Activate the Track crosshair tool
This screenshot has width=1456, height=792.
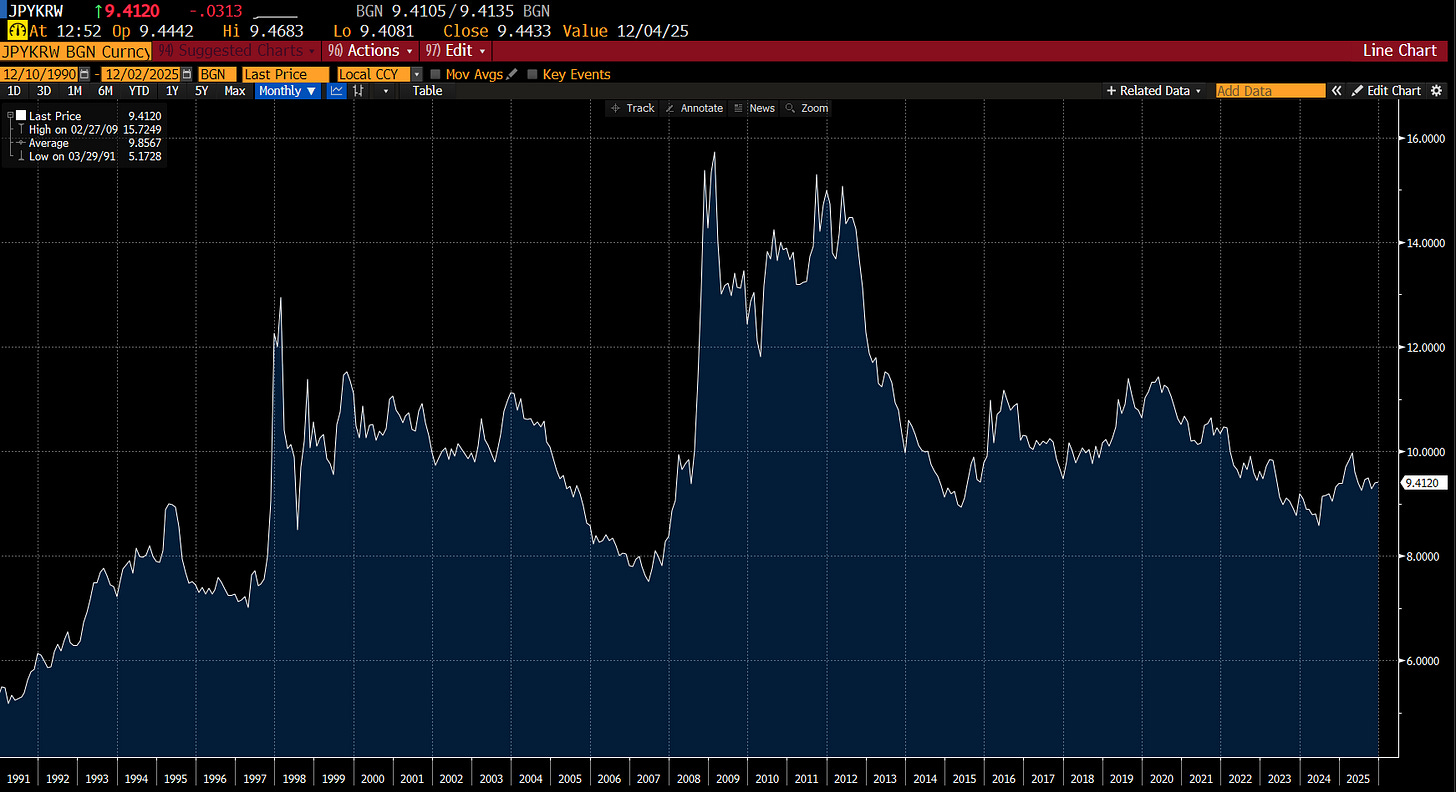click(632, 108)
